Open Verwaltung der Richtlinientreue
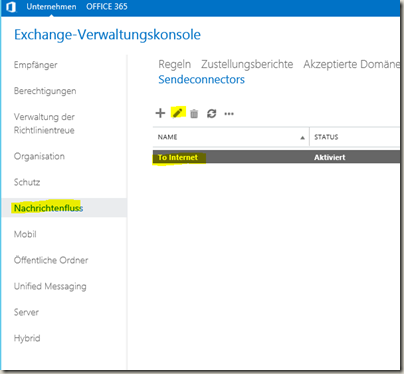The width and height of the screenshot is (404, 374). [44, 123]
